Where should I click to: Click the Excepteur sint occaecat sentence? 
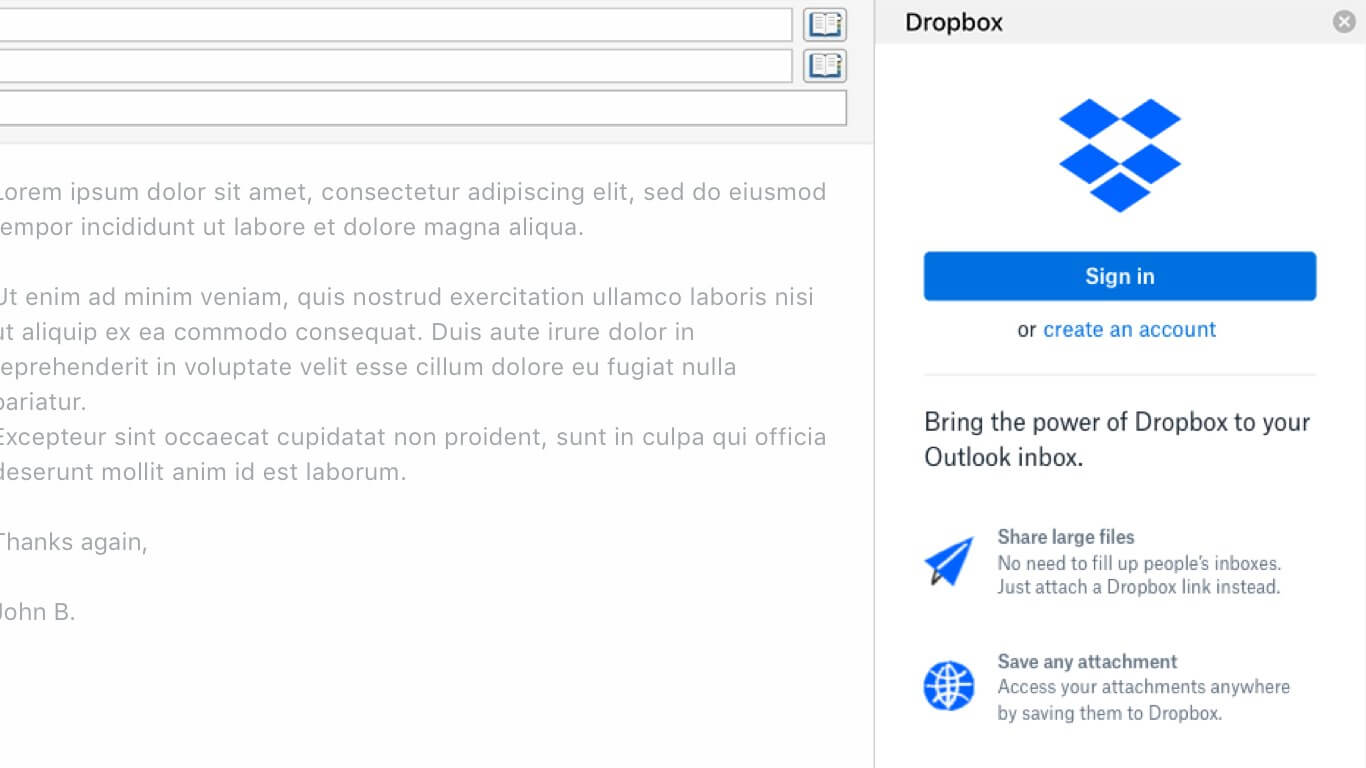pyautogui.click(x=411, y=437)
